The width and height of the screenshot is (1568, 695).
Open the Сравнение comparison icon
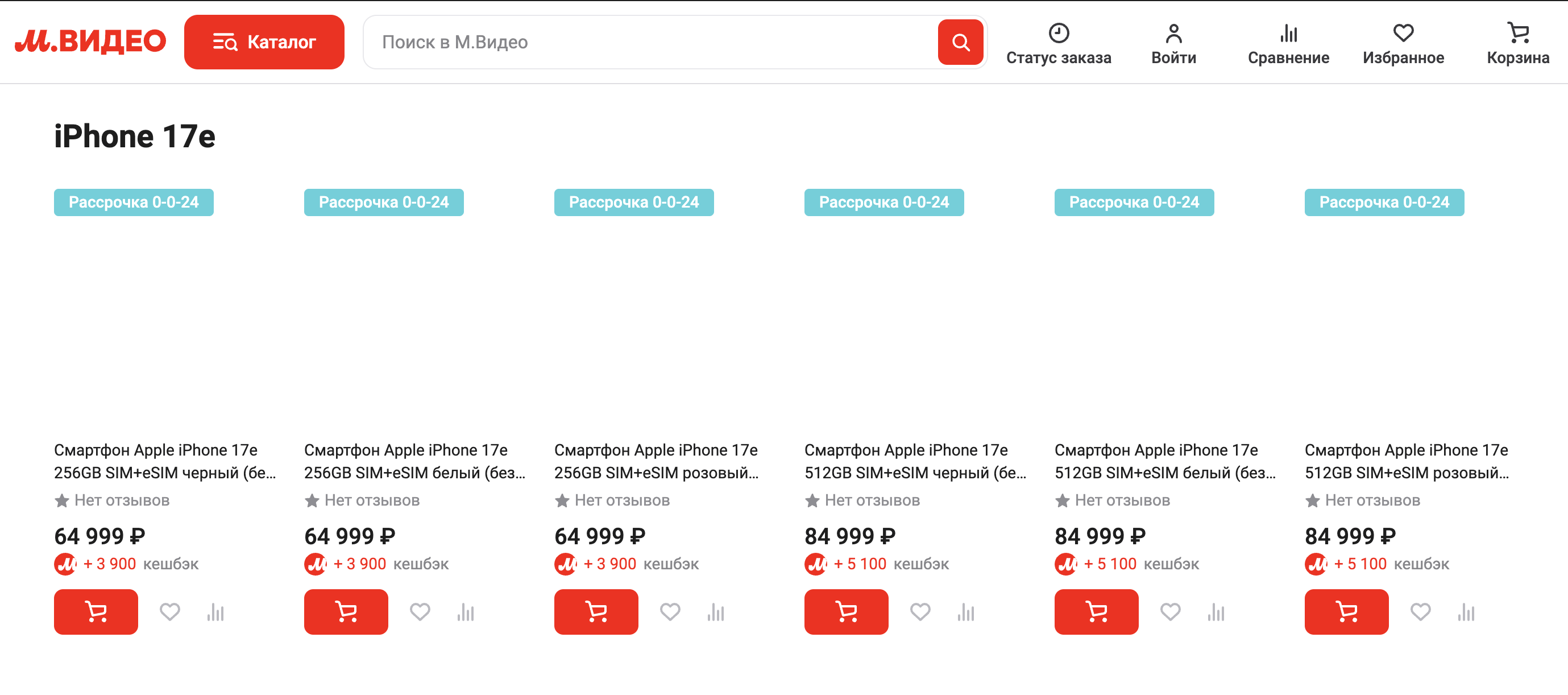click(1289, 34)
